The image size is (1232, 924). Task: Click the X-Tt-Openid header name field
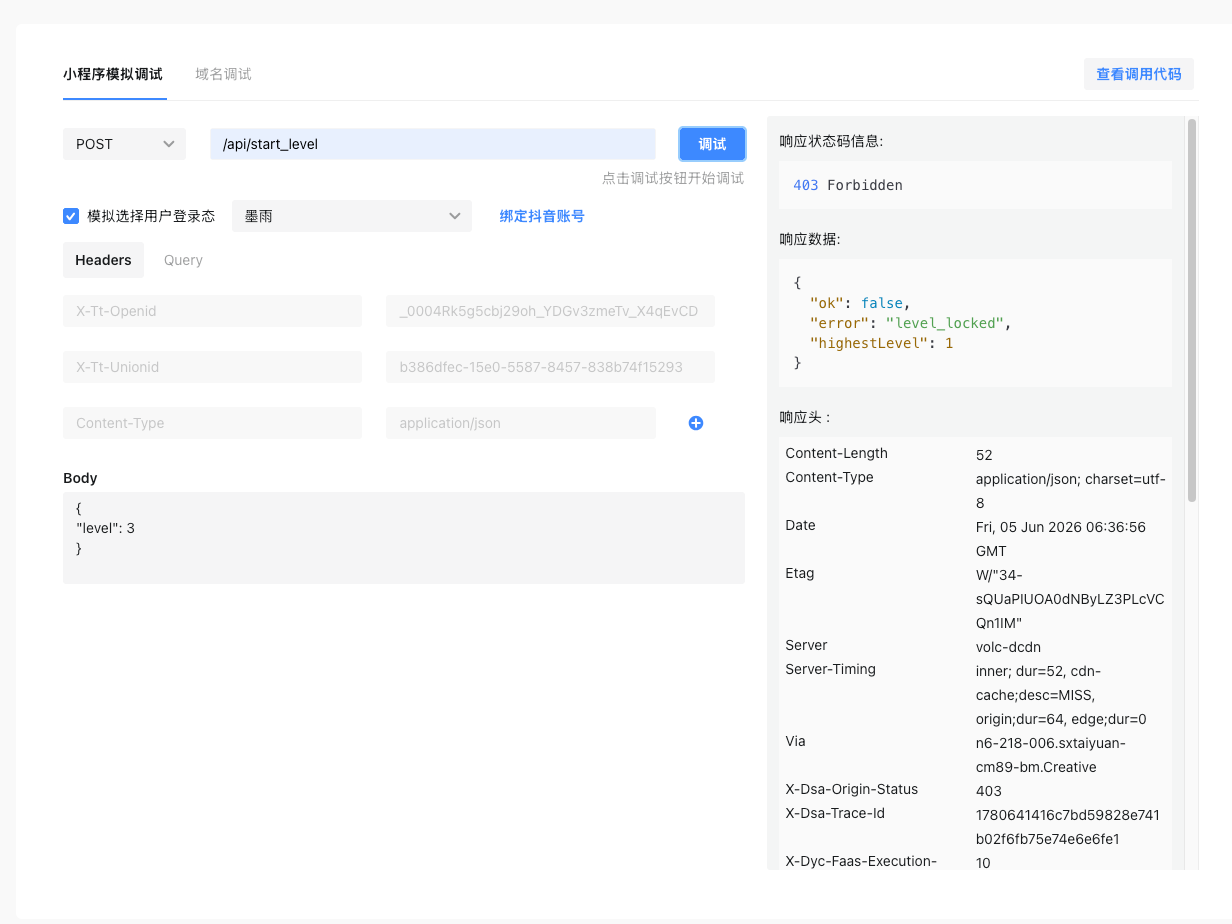pos(212,311)
